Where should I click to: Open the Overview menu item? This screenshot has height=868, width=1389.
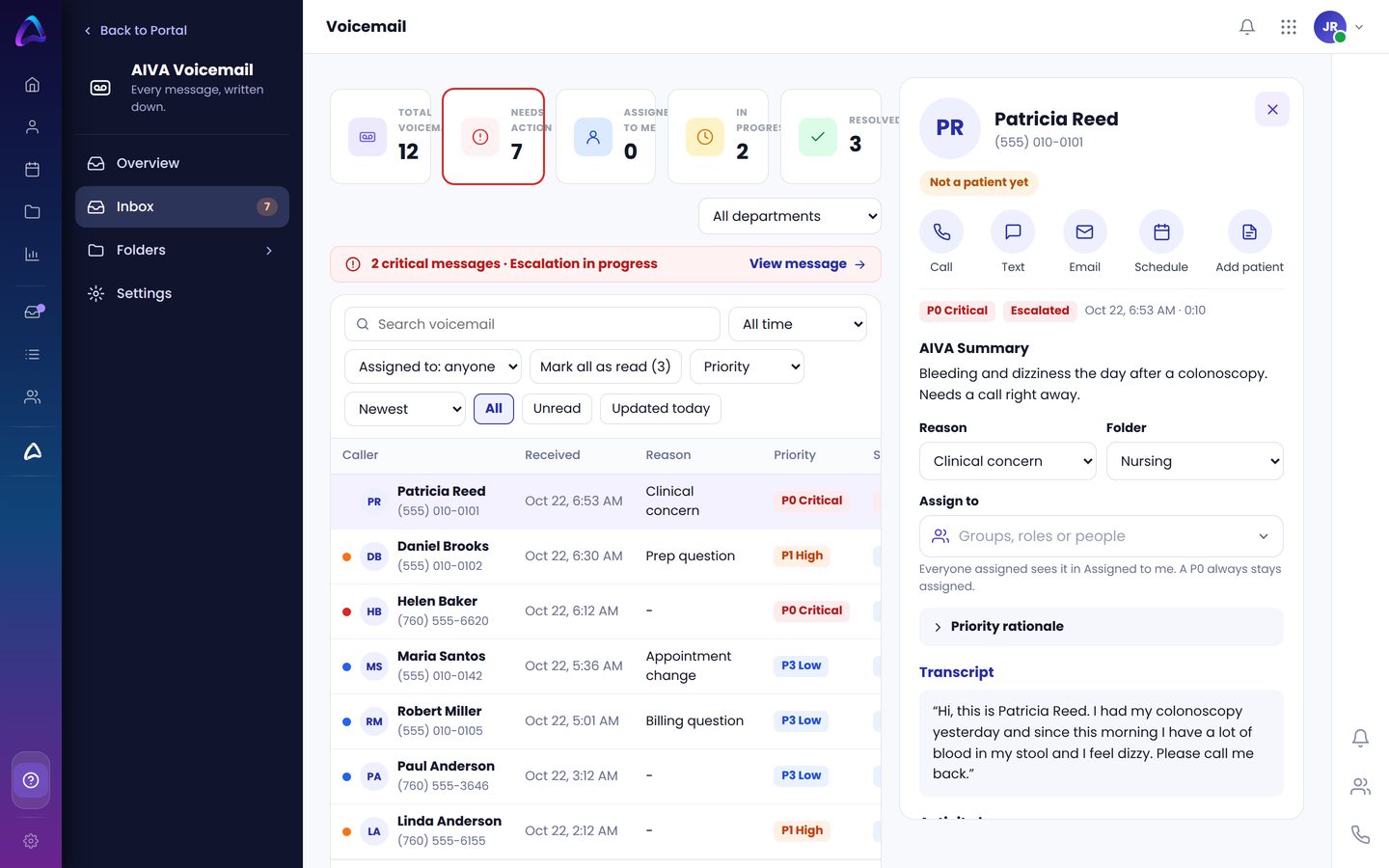click(x=182, y=164)
